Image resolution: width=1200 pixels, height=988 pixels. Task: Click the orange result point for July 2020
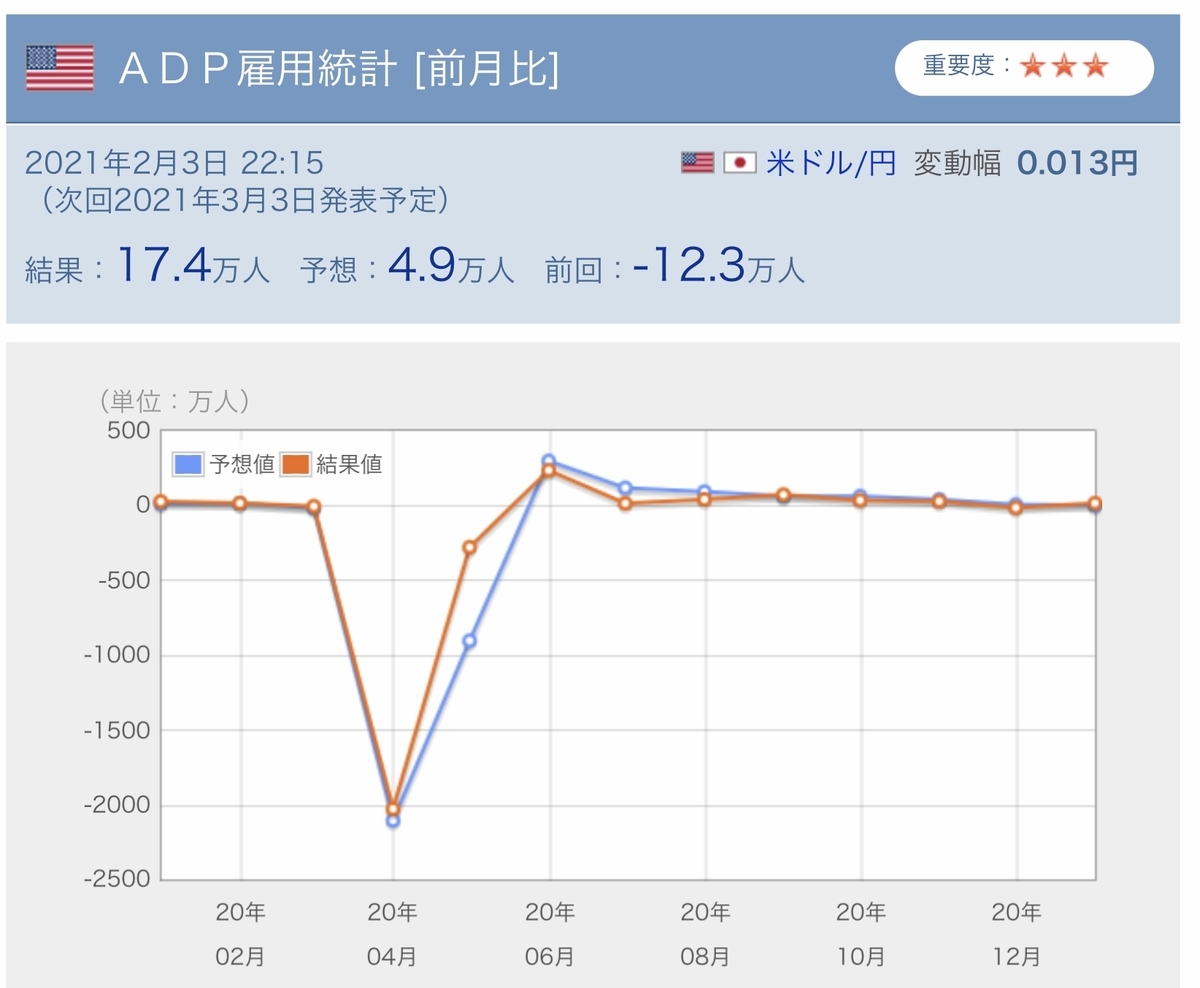(625, 503)
